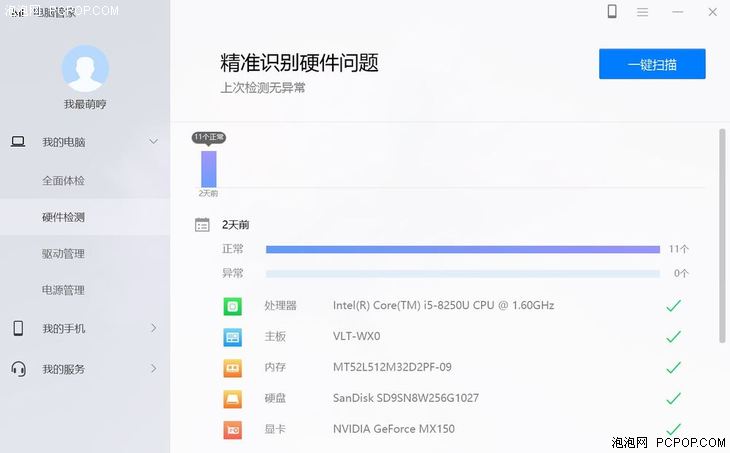The width and height of the screenshot is (730, 453).
Task: Click the purple history bar for 2天前
Action: [x=209, y=169]
